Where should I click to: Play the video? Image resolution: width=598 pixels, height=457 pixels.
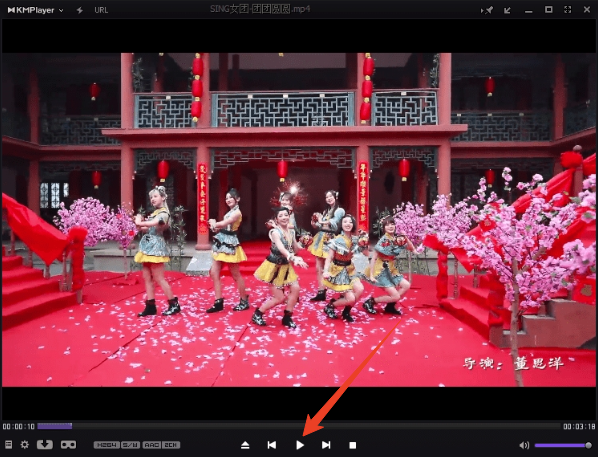click(x=300, y=445)
